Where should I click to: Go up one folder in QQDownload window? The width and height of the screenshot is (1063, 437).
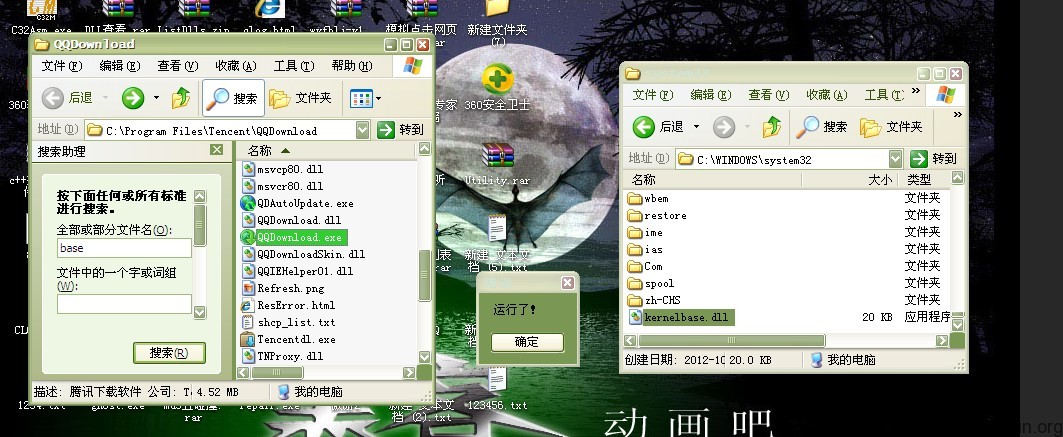181,98
